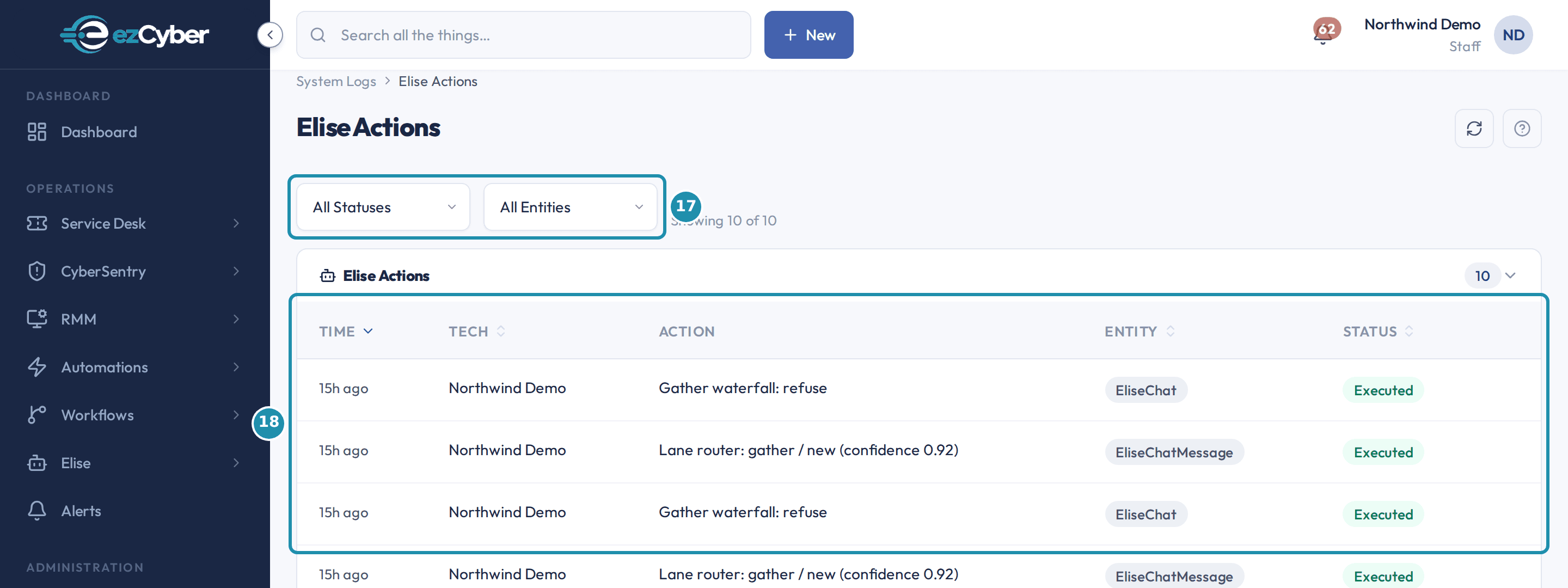Expand the RMM submenu chevron
This screenshot has height=588, width=1568.
[236, 319]
